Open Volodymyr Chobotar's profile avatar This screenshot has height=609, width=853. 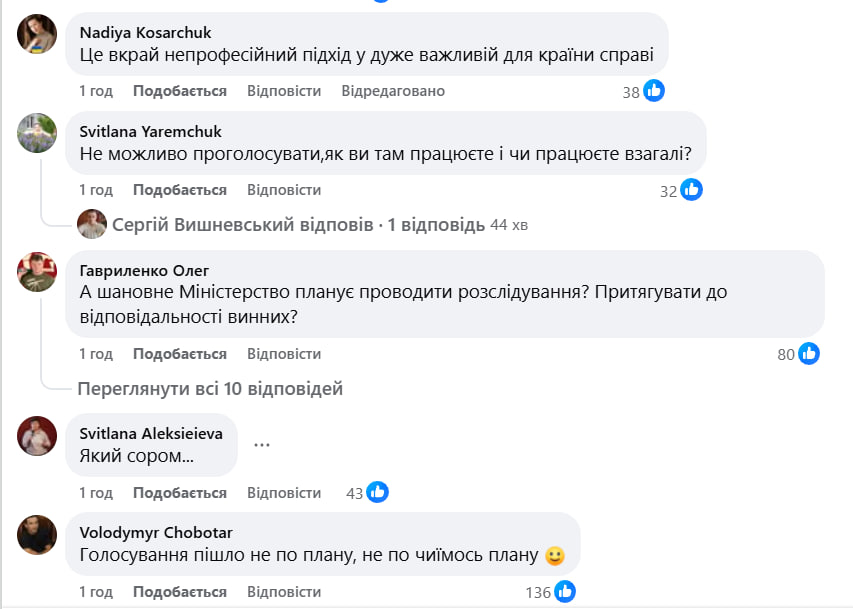coord(37,535)
